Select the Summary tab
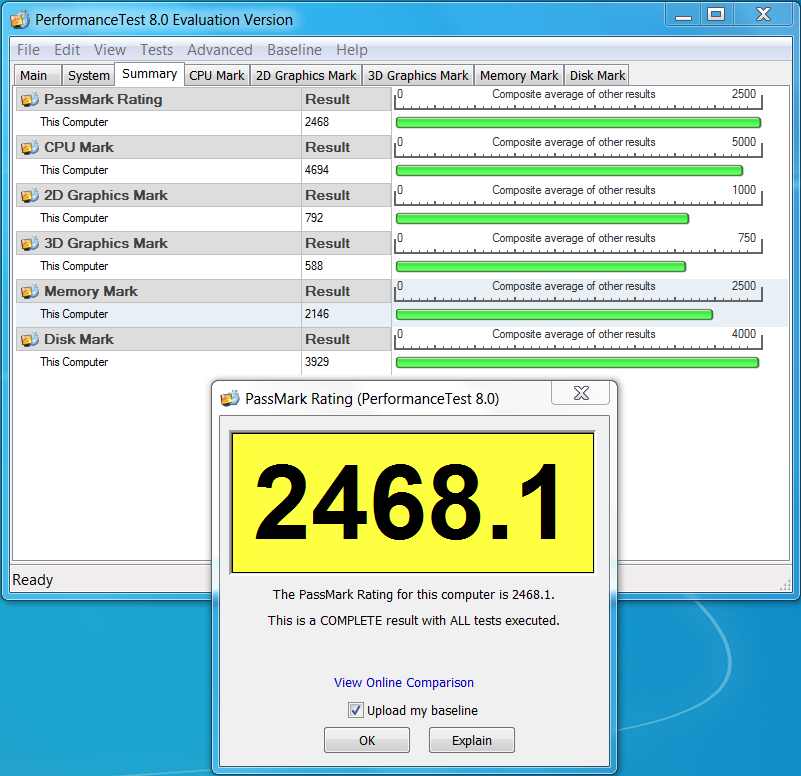The width and height of the screenshot is (801, 776). click(149, 74)
